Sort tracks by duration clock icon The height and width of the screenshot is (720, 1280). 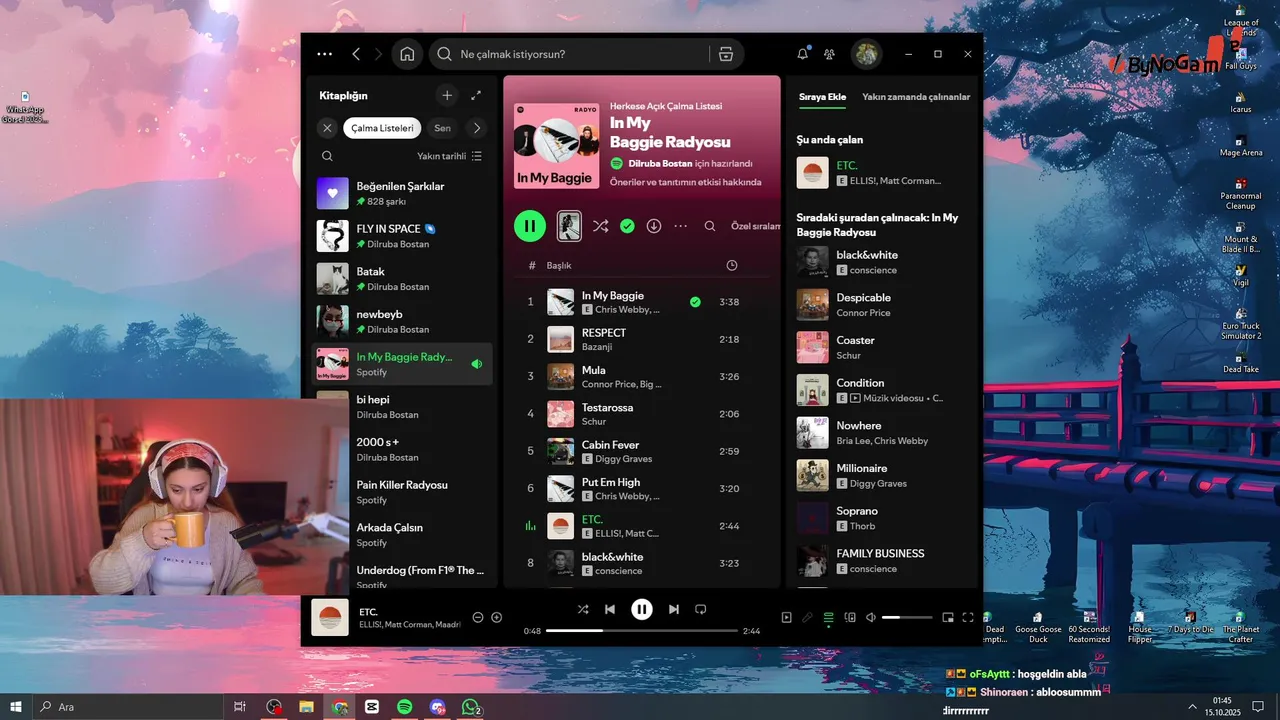[x=732, y=265]
